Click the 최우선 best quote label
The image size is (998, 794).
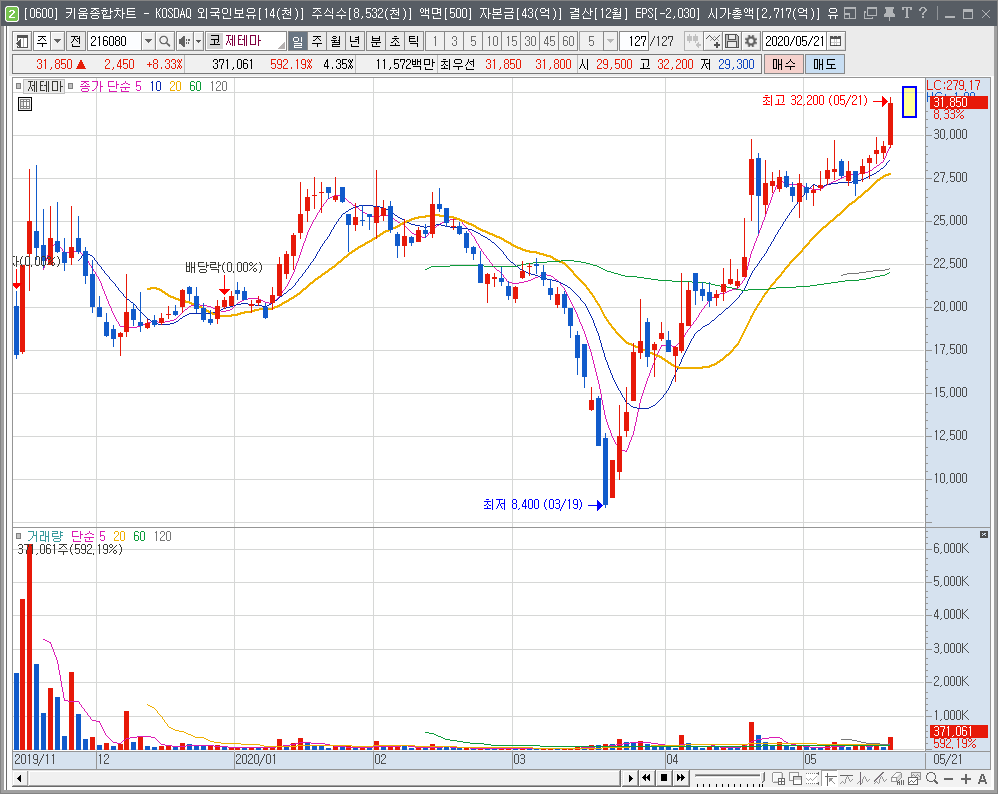coord(457,64)
